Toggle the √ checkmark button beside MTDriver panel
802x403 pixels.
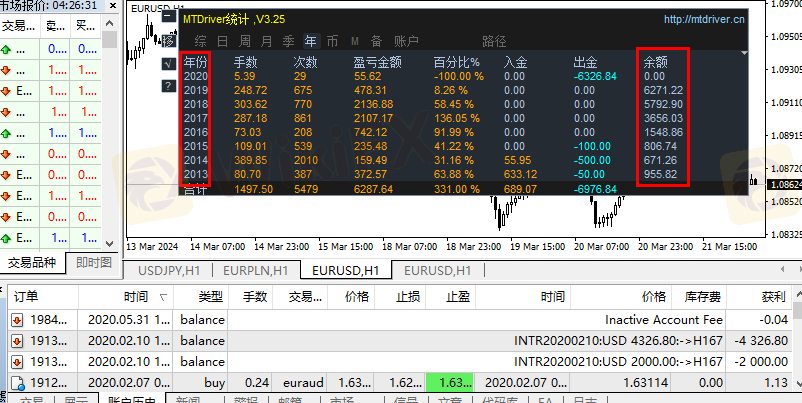pyautogui.click(x=168, y=63)
